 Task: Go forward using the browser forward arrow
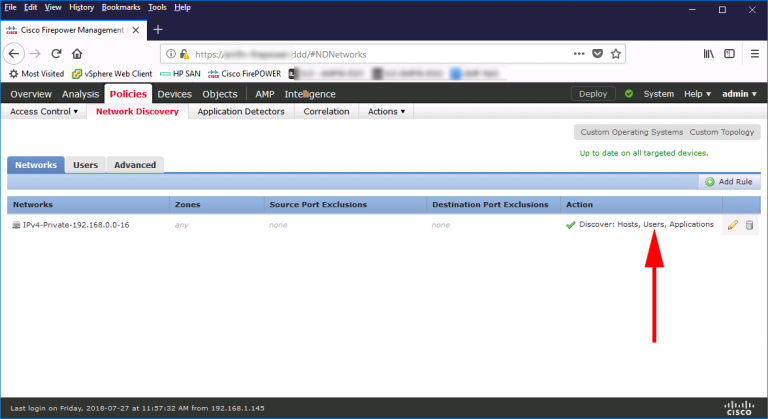pyautogui.click(x=35, y=54)
